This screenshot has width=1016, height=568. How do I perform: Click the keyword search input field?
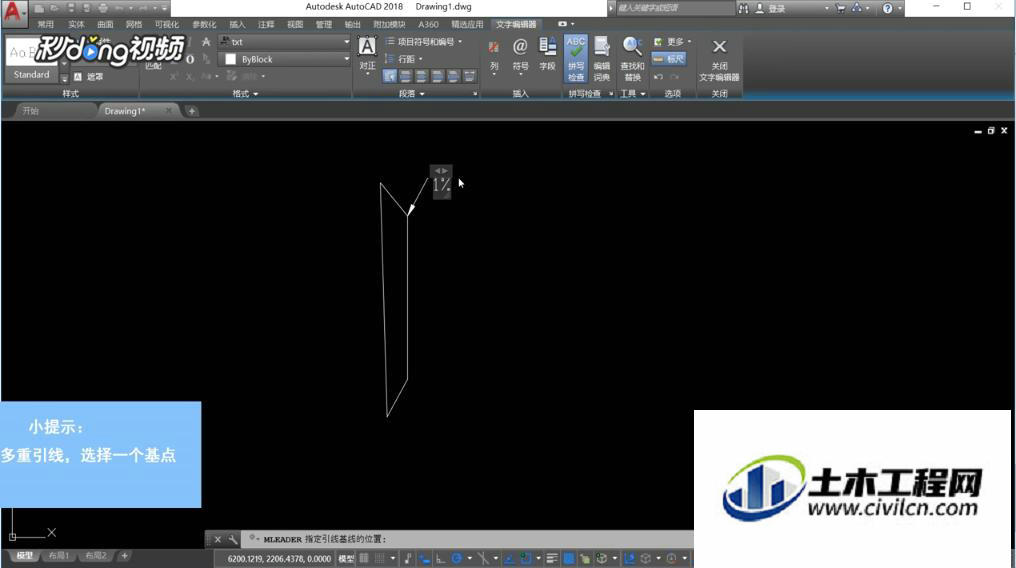click(675, 8)
